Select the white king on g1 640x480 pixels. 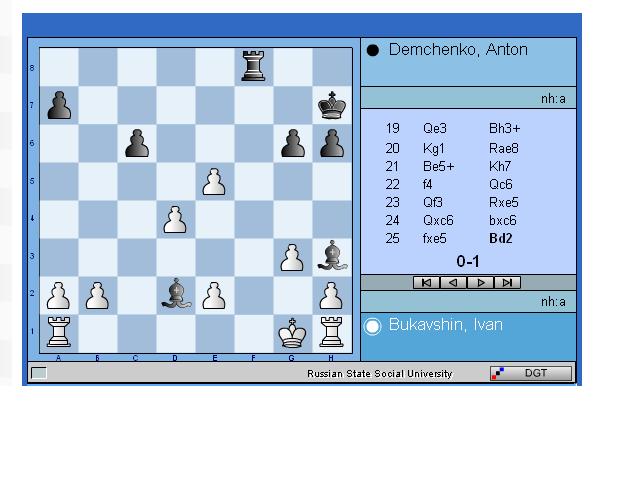click(293, 333)
